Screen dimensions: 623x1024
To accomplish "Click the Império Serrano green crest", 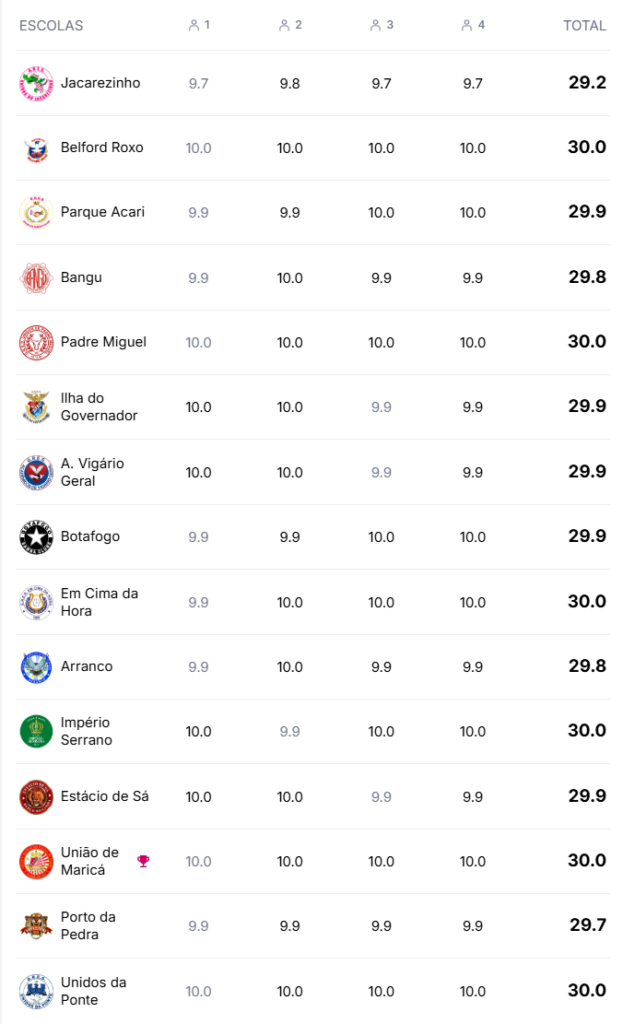I will (36, 731).
